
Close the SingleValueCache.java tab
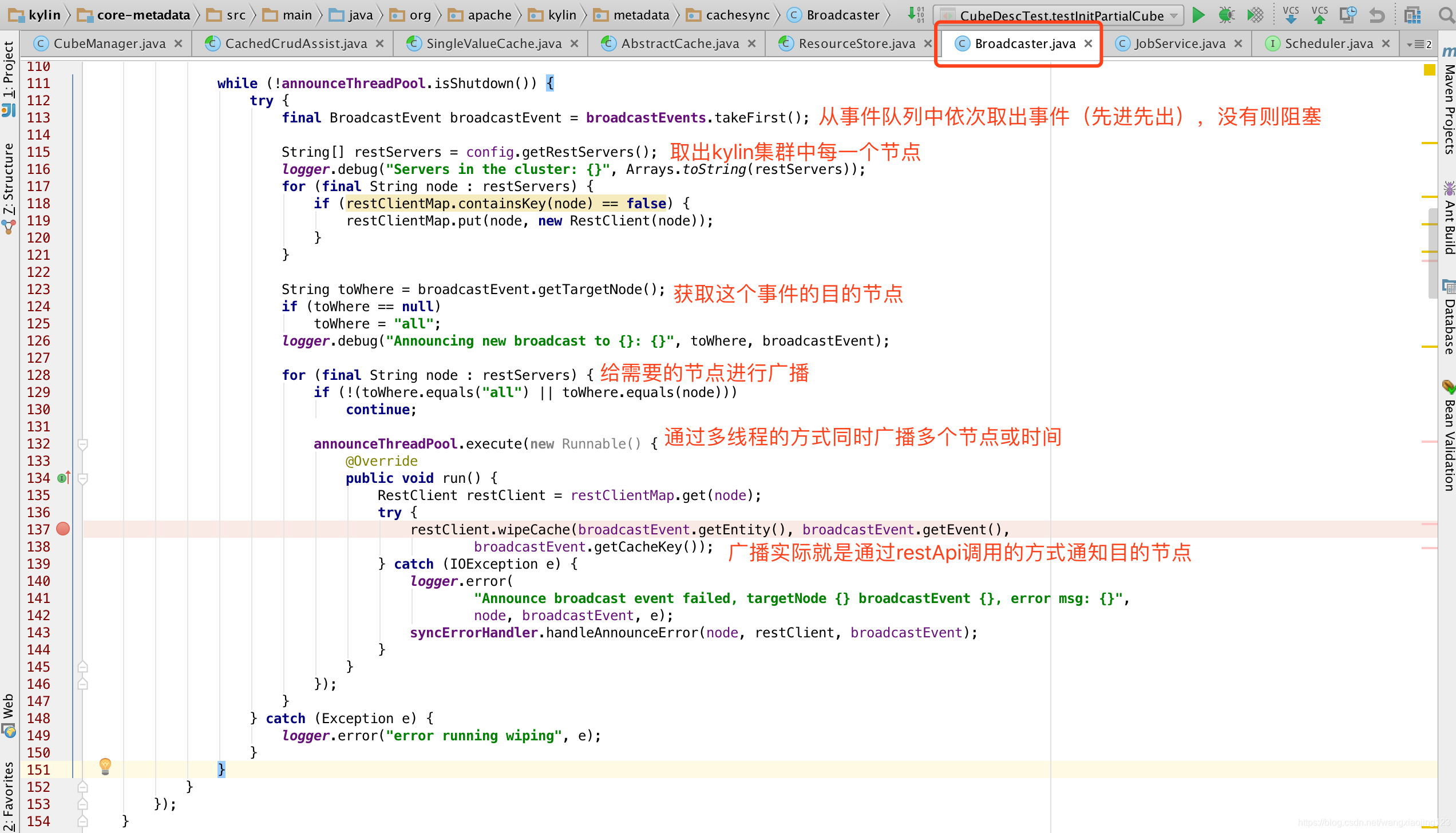click(x=574, y=43)
